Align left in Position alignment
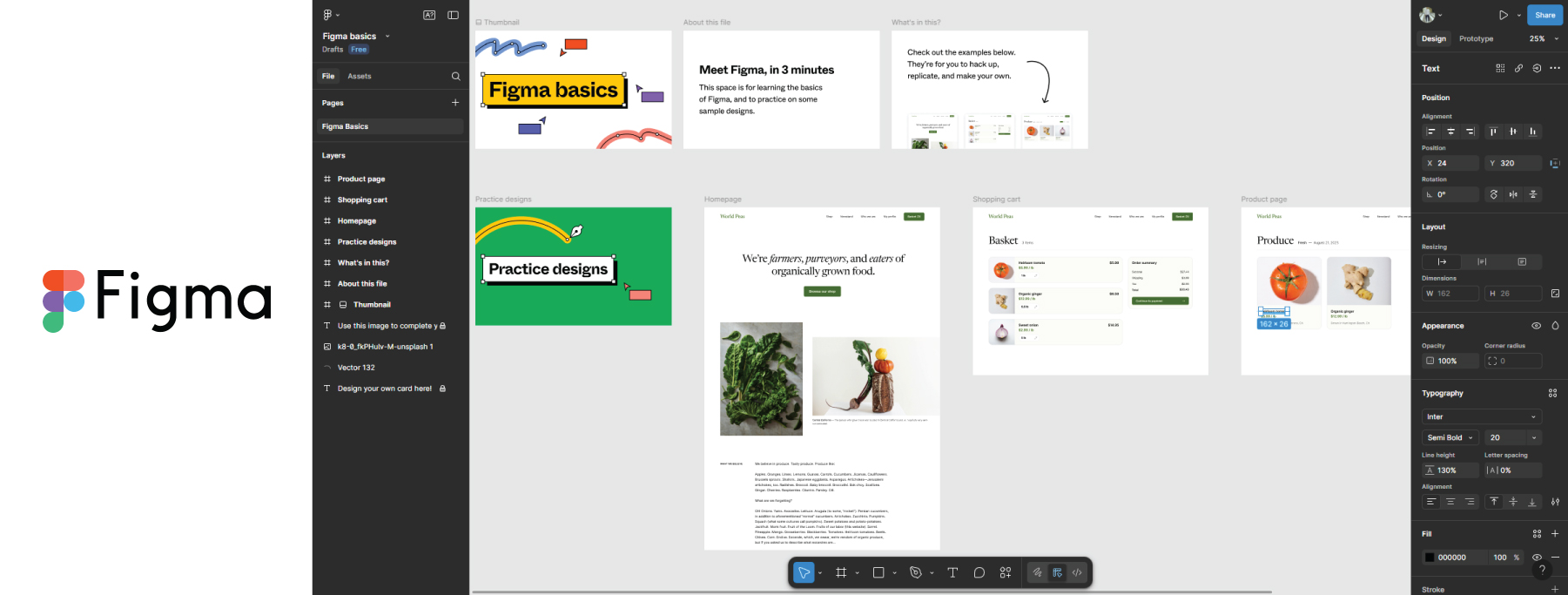Viewport: 1568px width, 595px height. (1430, 132)
